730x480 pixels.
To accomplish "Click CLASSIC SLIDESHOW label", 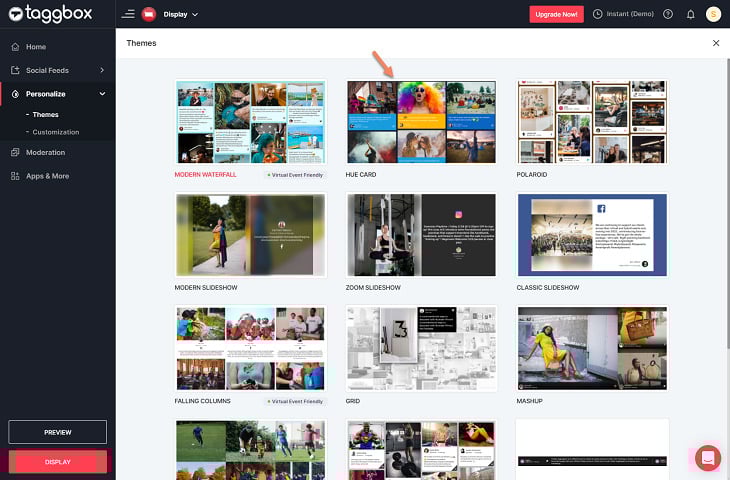I will point(548,288).
